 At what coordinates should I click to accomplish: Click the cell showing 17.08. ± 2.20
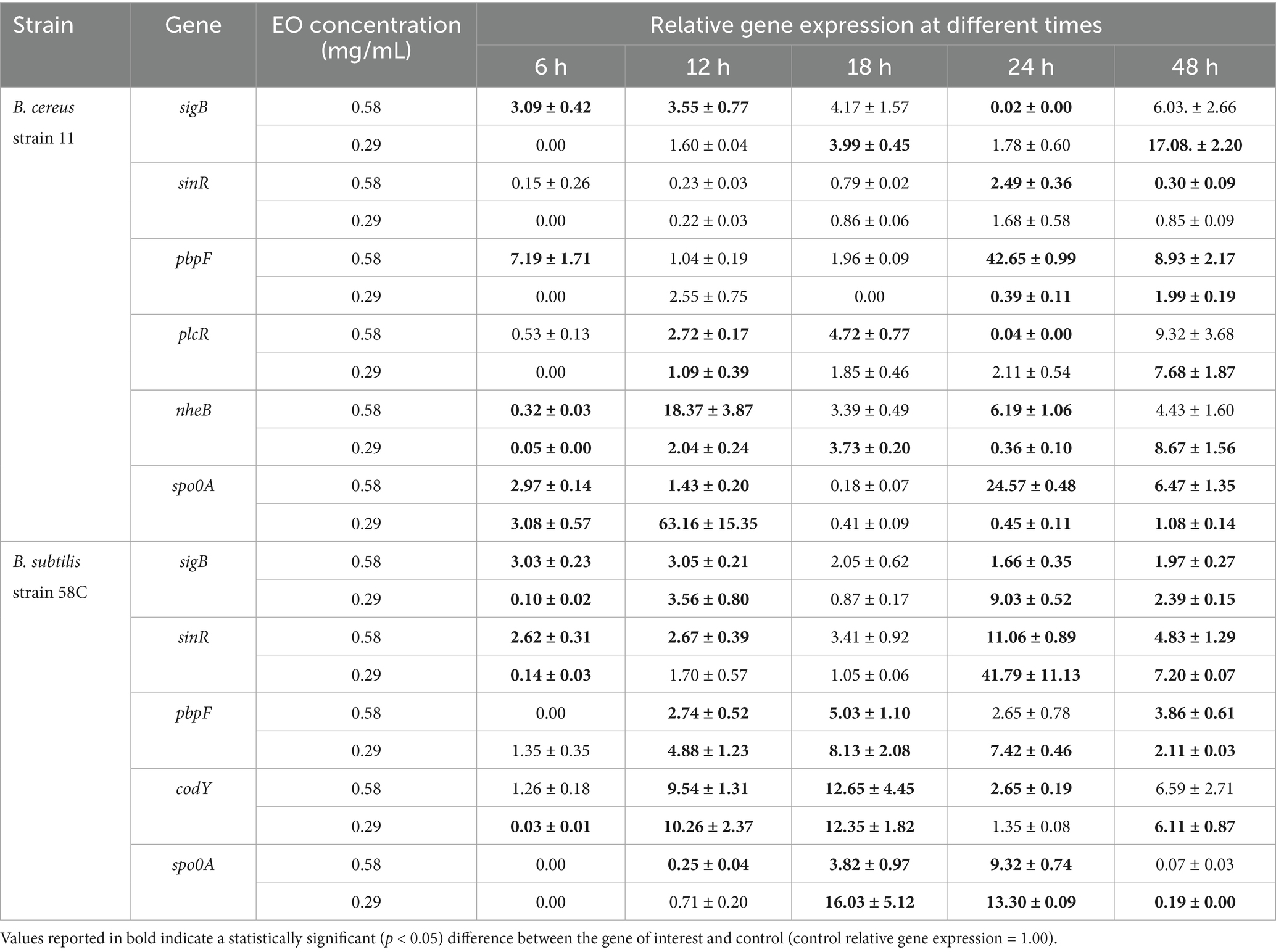click(x=1195, y=145)
